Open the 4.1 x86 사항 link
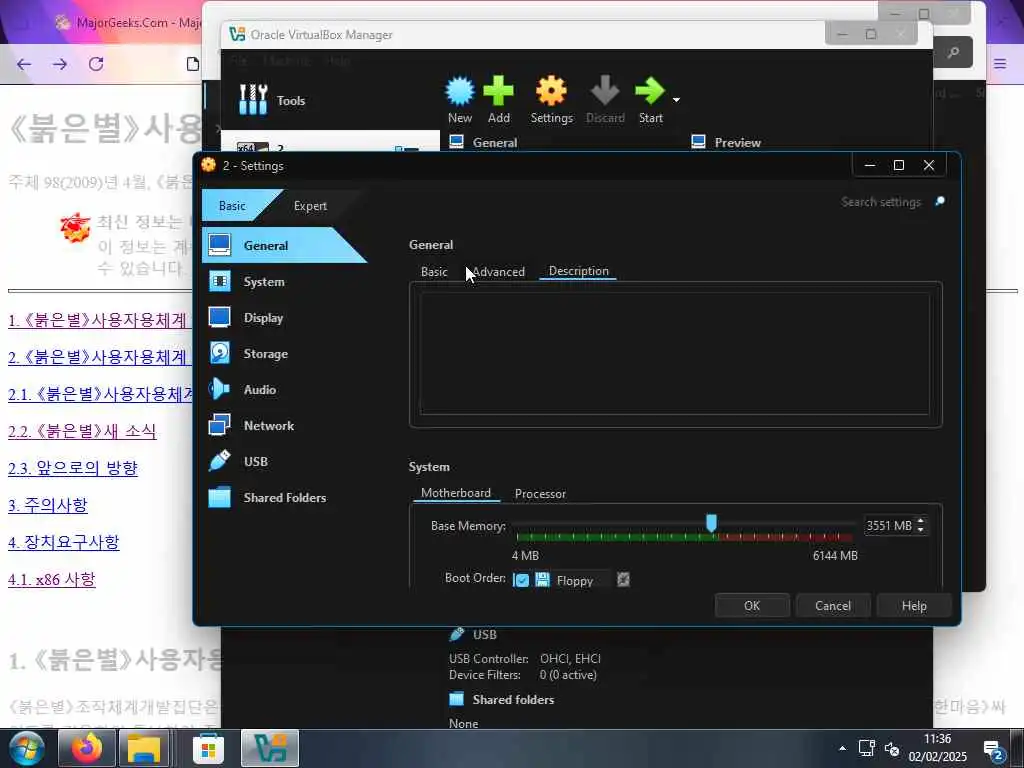Screen dimensions: 1024x768 coord(52,579)
